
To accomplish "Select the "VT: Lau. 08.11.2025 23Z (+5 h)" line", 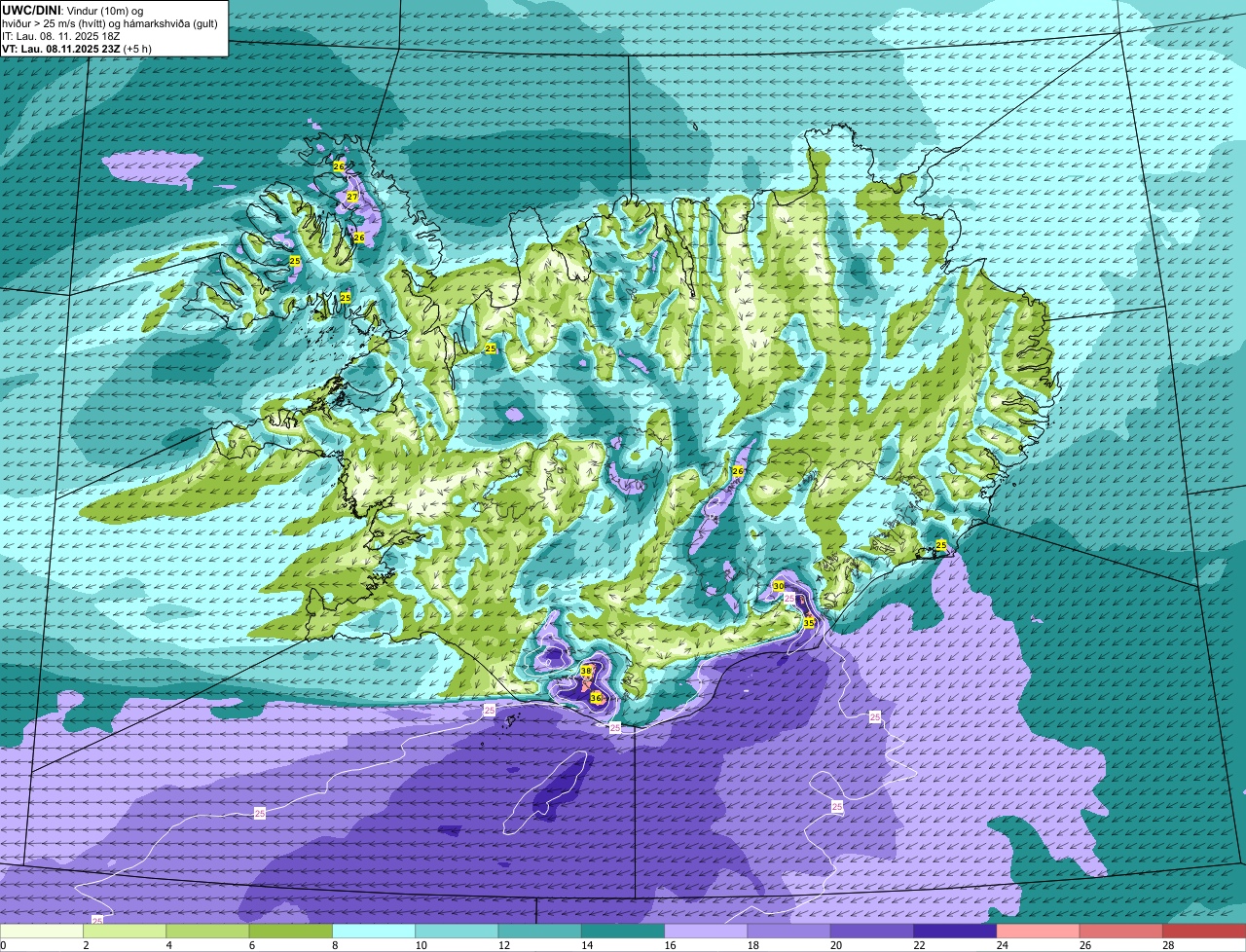I will coord(77,48).
